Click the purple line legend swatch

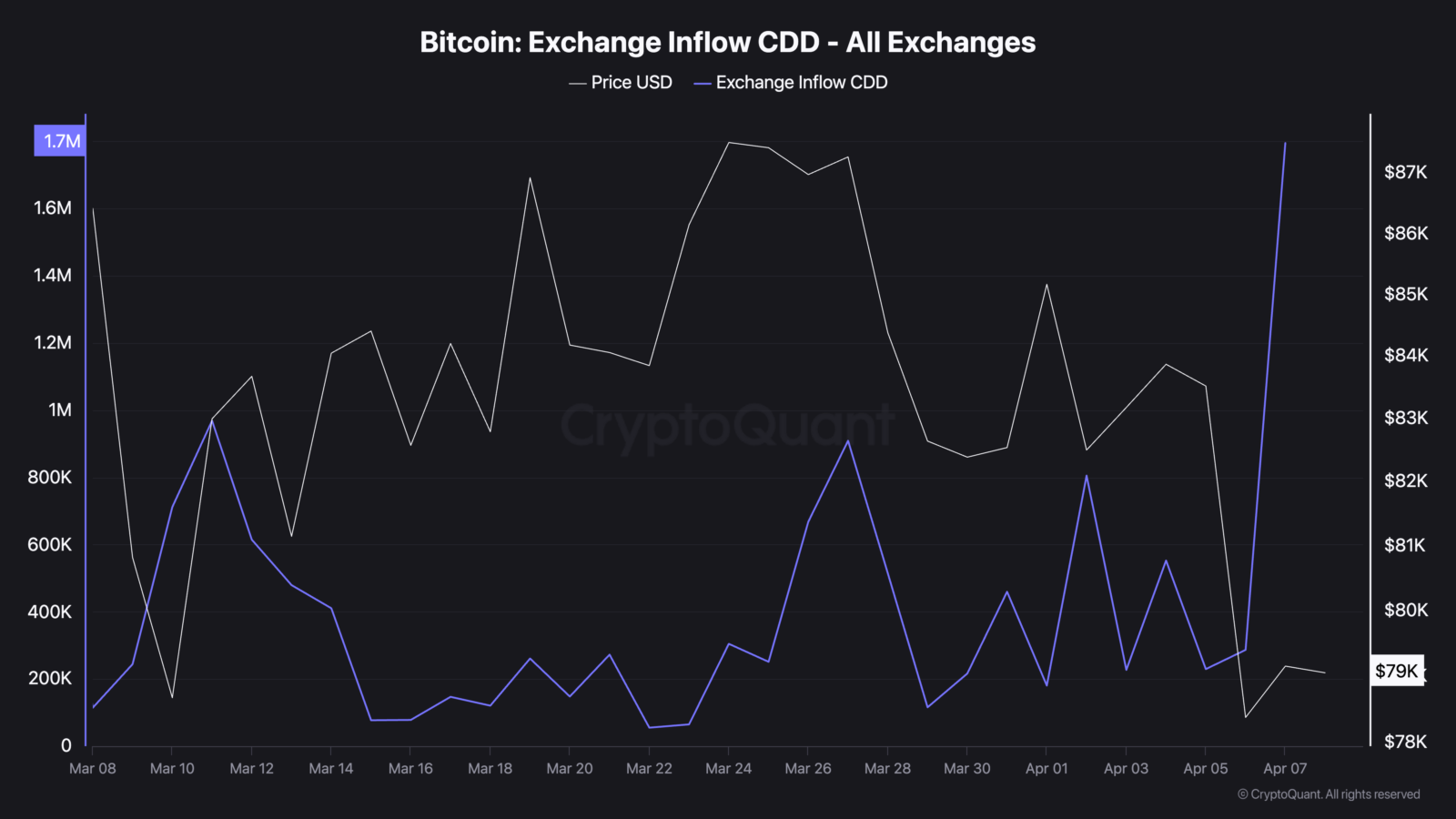point(702,84)
